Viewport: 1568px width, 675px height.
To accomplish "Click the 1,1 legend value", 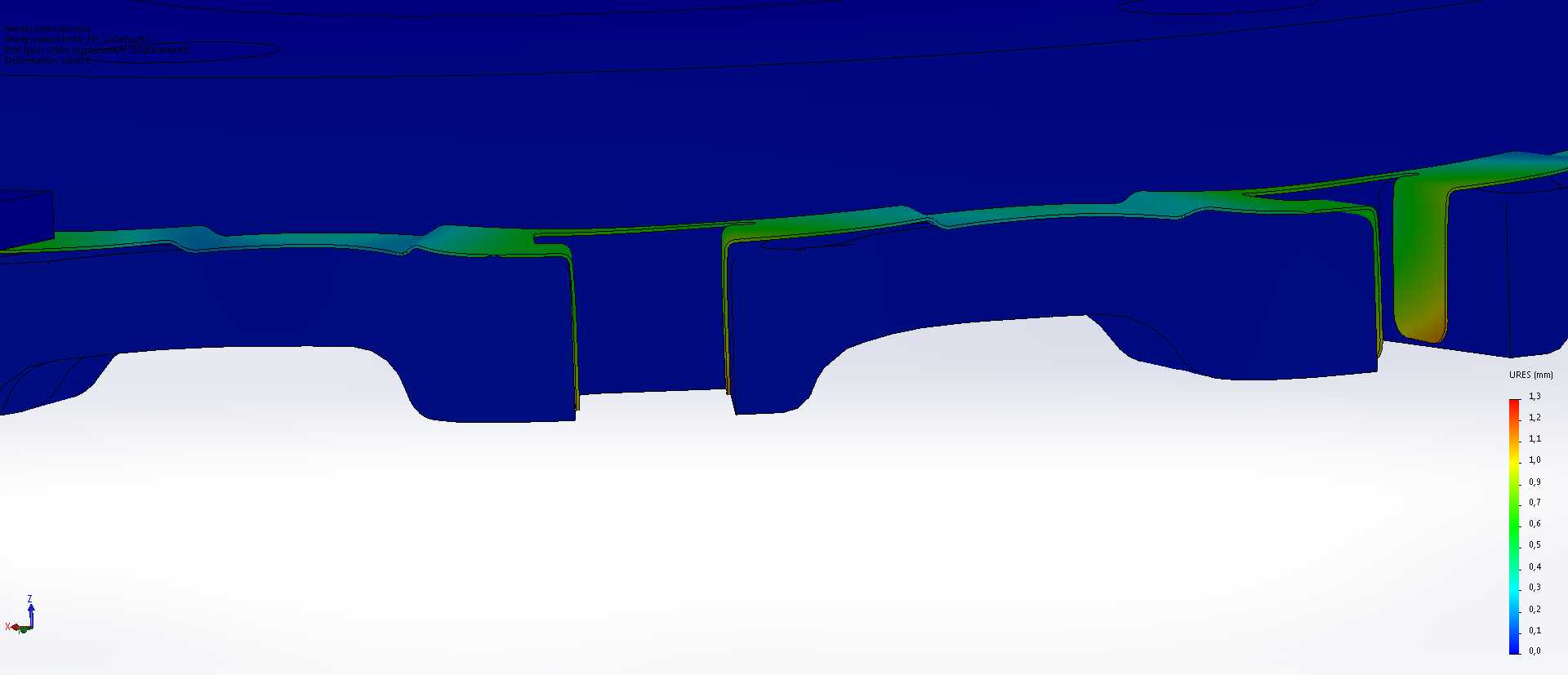I will click(1535, 439).
